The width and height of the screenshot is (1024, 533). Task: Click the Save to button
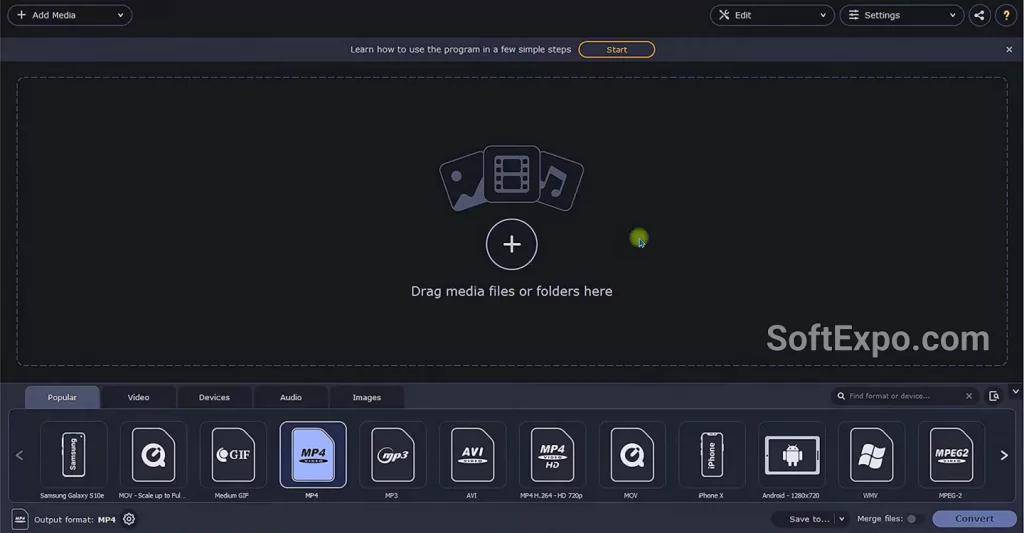point(808,519)
